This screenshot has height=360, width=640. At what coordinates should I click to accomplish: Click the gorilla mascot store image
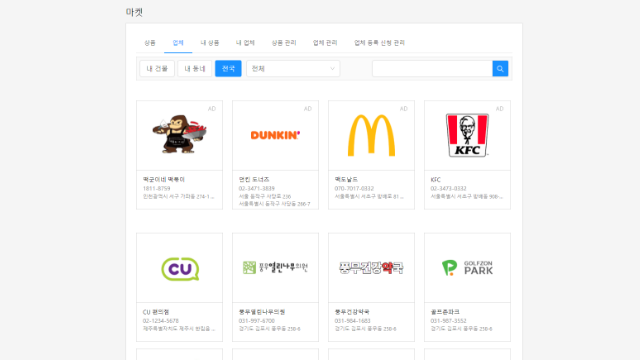[x=180, y=134]
